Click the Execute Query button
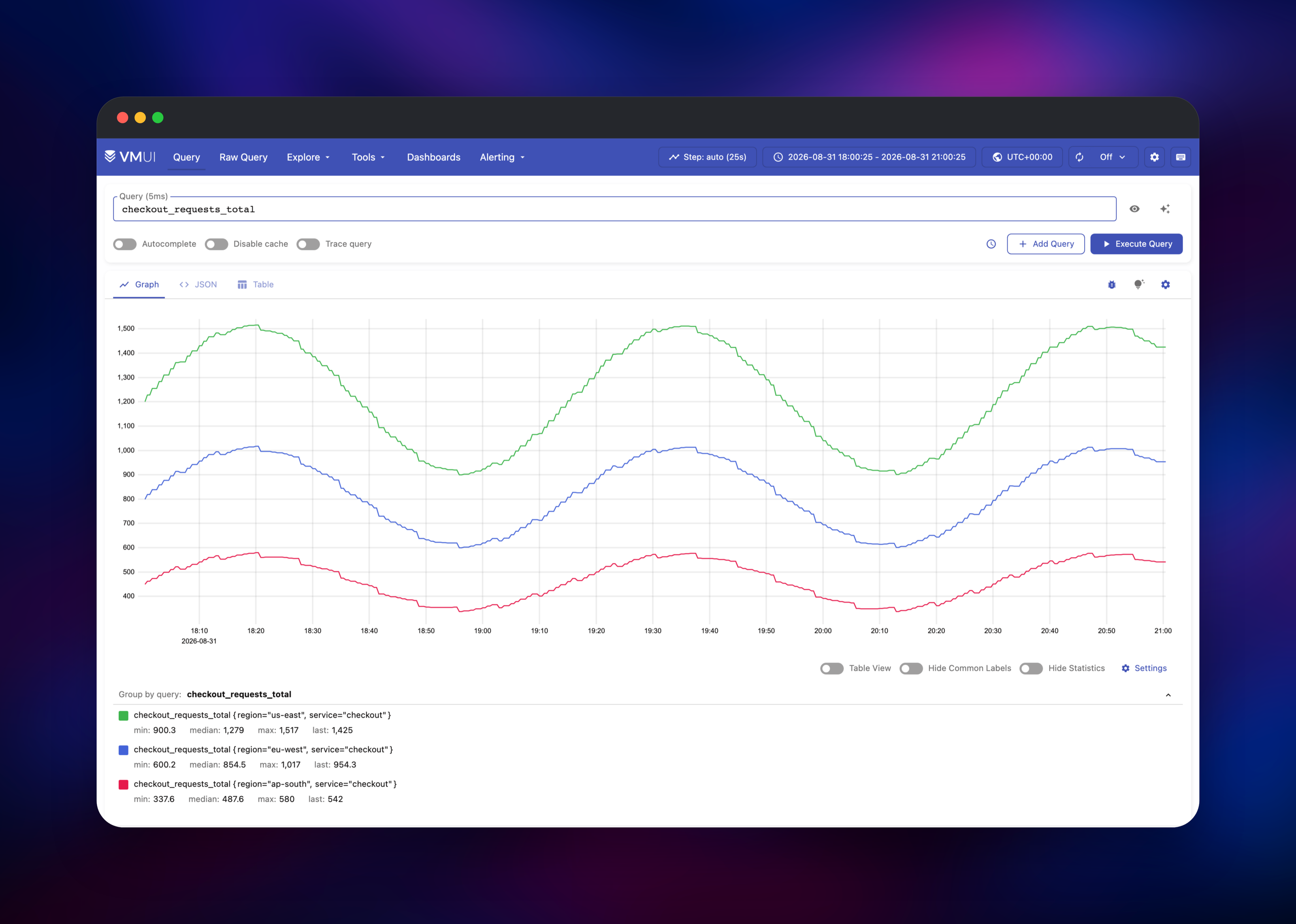The width and height of the screenshot is (1296, 924). point(1136,244)
